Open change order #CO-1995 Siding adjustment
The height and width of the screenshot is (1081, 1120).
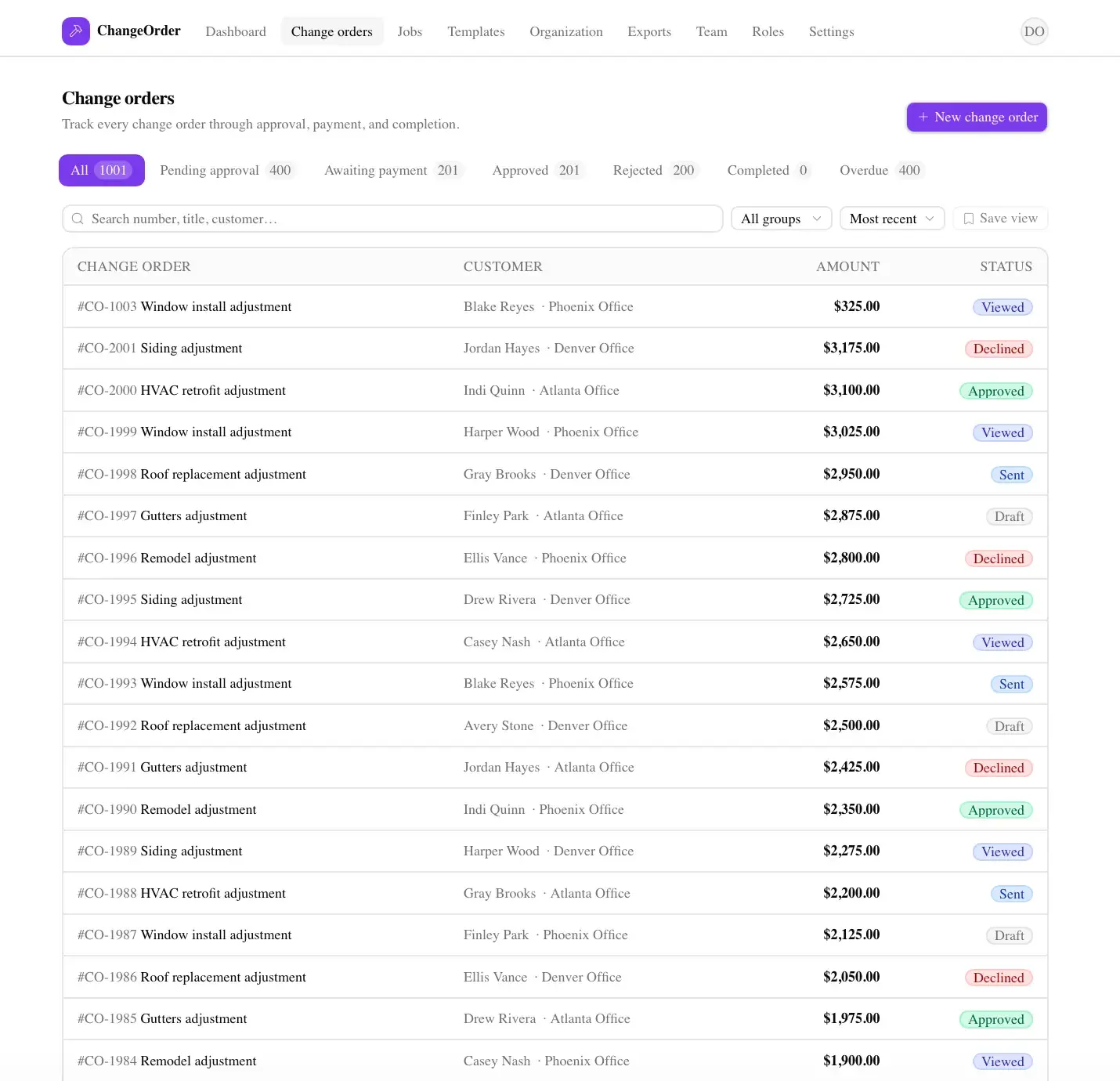click(555, 600)
